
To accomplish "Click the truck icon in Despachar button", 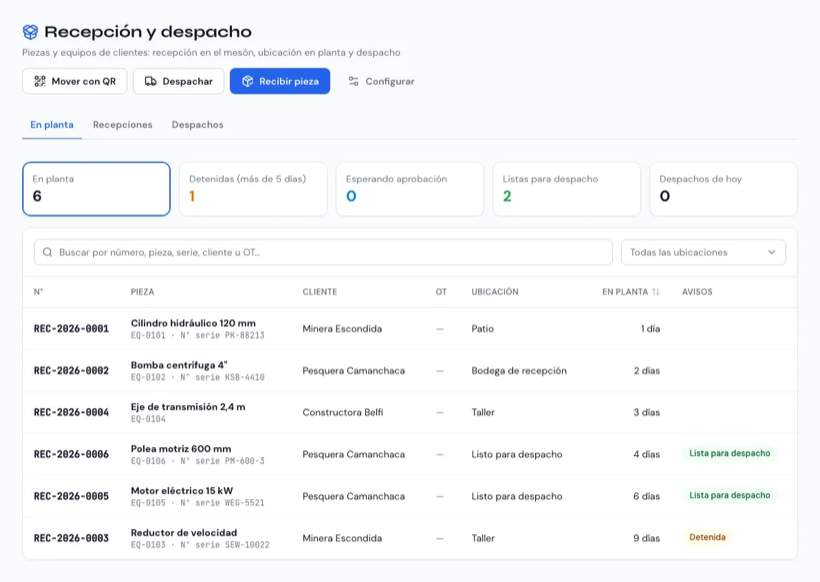I will coord(151,81).
